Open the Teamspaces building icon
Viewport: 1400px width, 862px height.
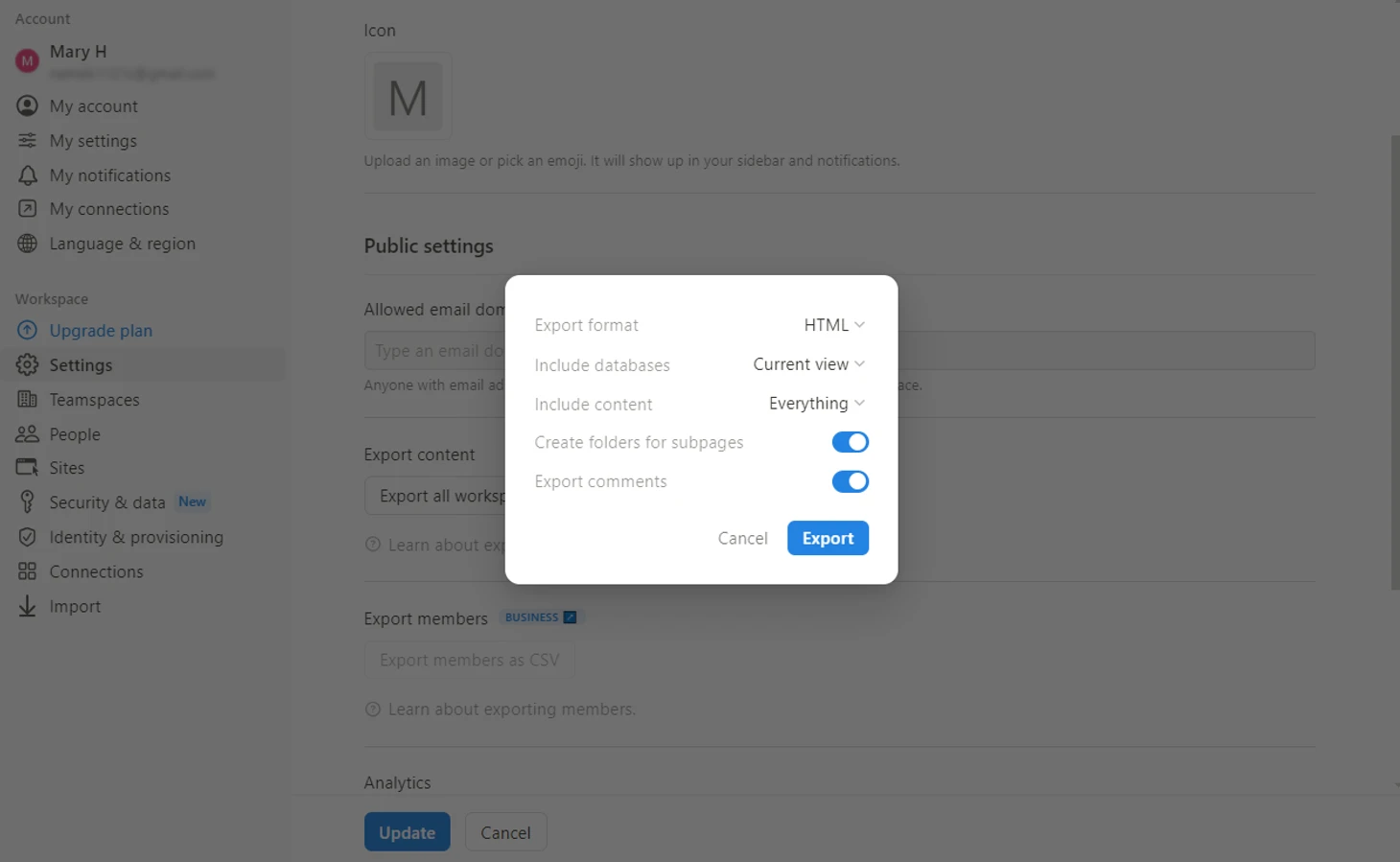[27, 399]
